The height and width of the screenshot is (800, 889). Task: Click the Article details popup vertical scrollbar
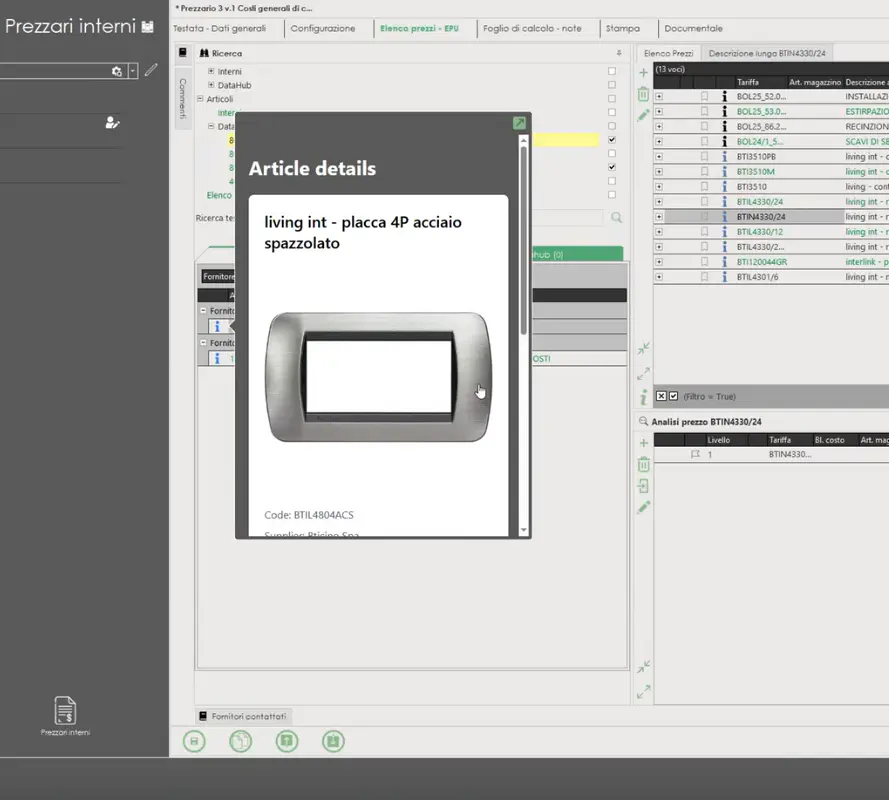click(523, 240)
